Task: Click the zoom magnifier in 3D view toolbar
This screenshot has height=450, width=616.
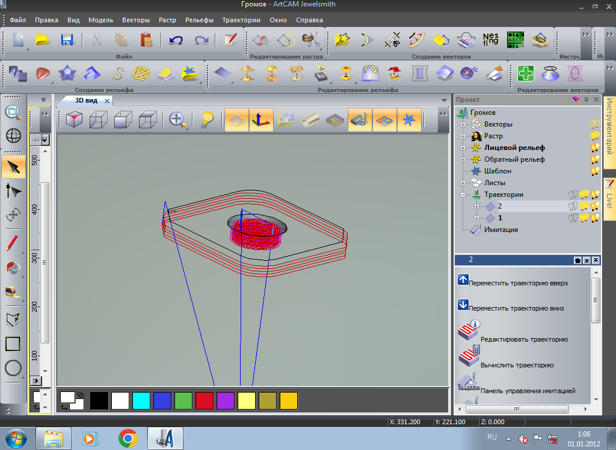Action: coord(178,120)
